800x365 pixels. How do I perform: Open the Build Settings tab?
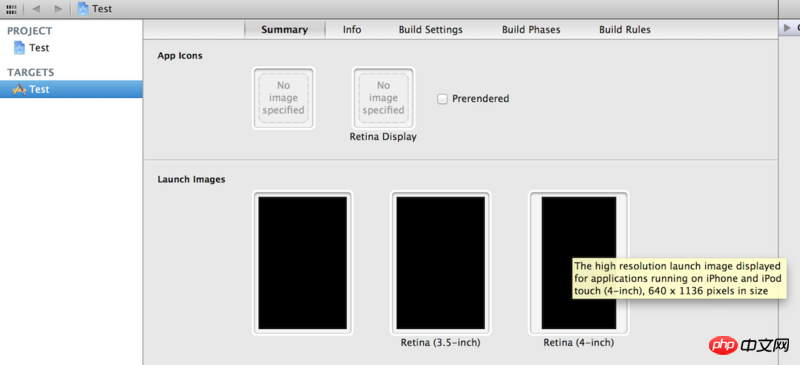pyautogui.click(x=431, y=30)
